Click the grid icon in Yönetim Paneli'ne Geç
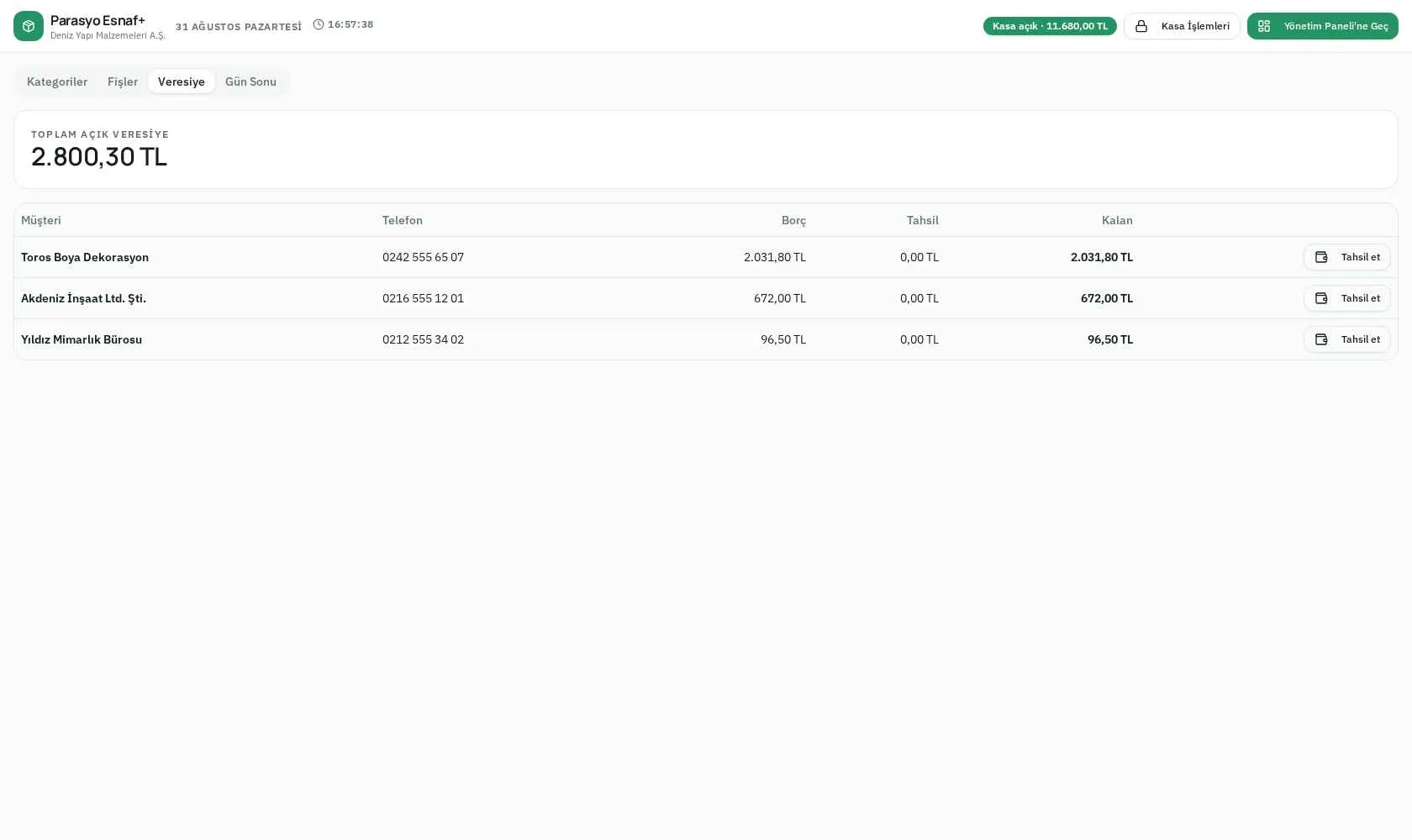The width and height of the screenshot is (1412, 840). [x=1264, y=26]
